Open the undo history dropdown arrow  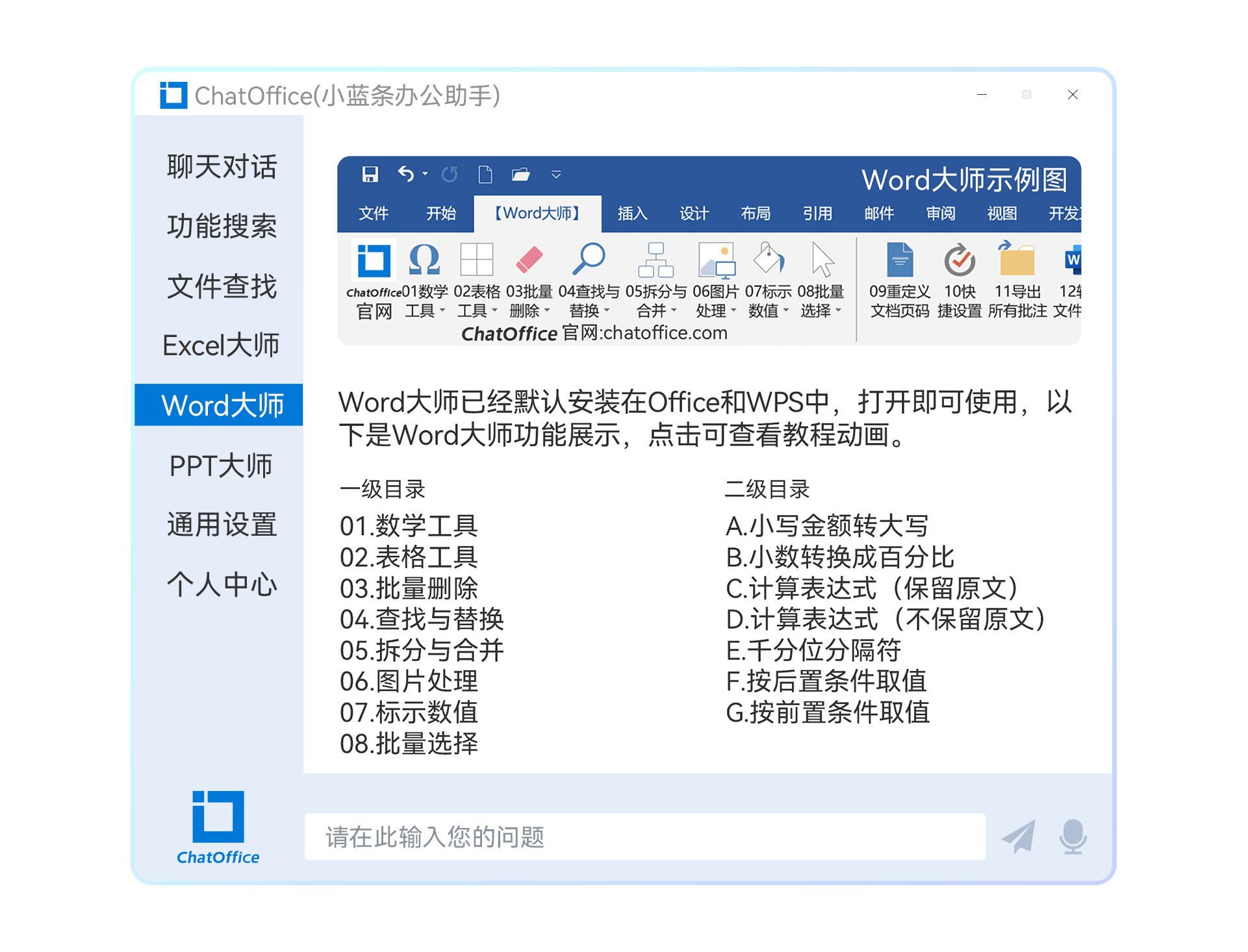[x=425, y=174]
